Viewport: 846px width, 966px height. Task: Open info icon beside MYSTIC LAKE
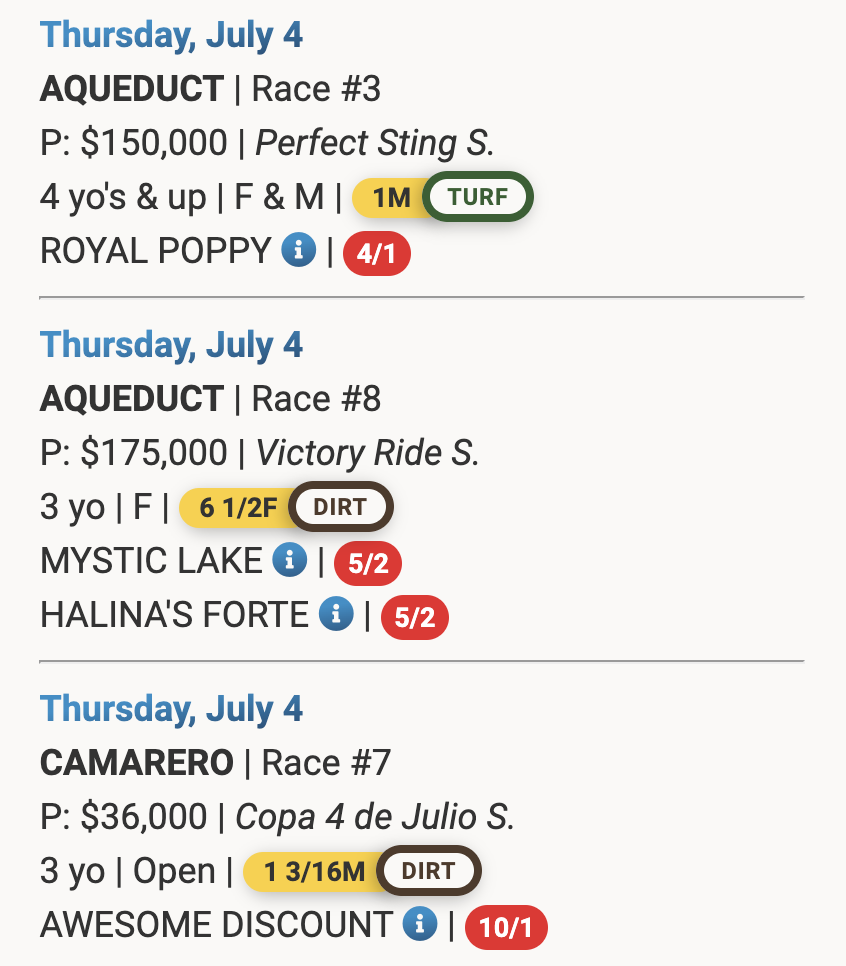pyautogui.click(x=290, y=561)
